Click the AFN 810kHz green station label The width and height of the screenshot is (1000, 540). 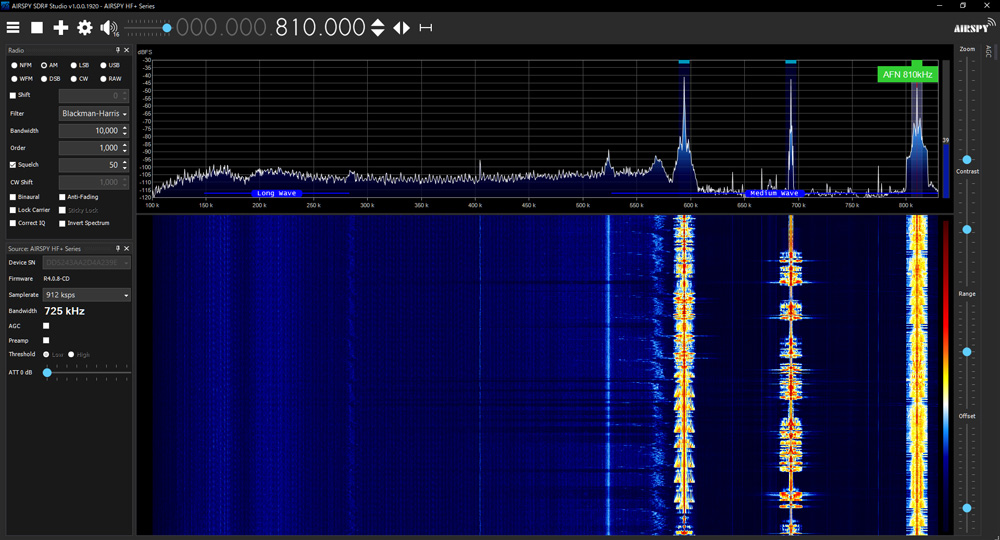click(x=908, y=75)
